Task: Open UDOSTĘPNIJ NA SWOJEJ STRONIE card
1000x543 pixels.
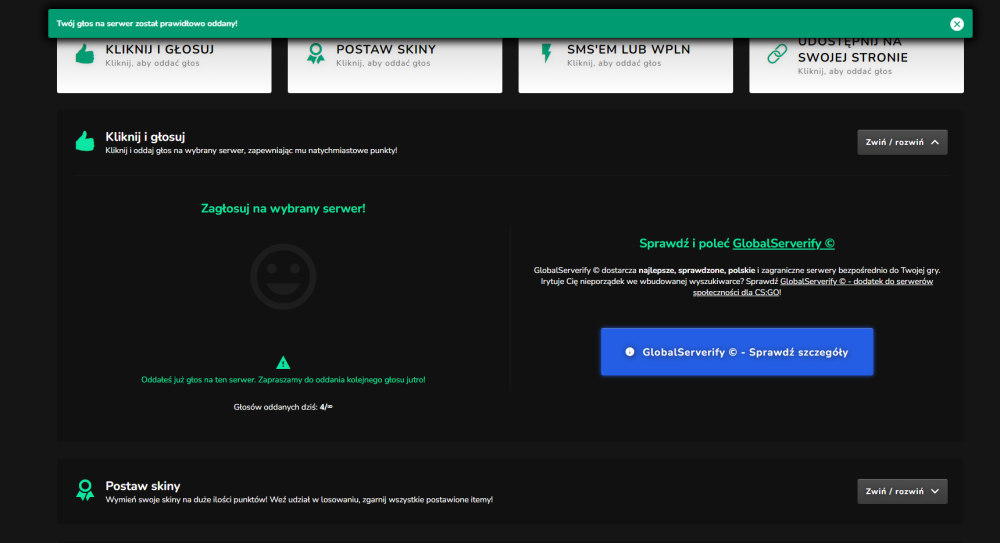Action: tap(857, 64)
